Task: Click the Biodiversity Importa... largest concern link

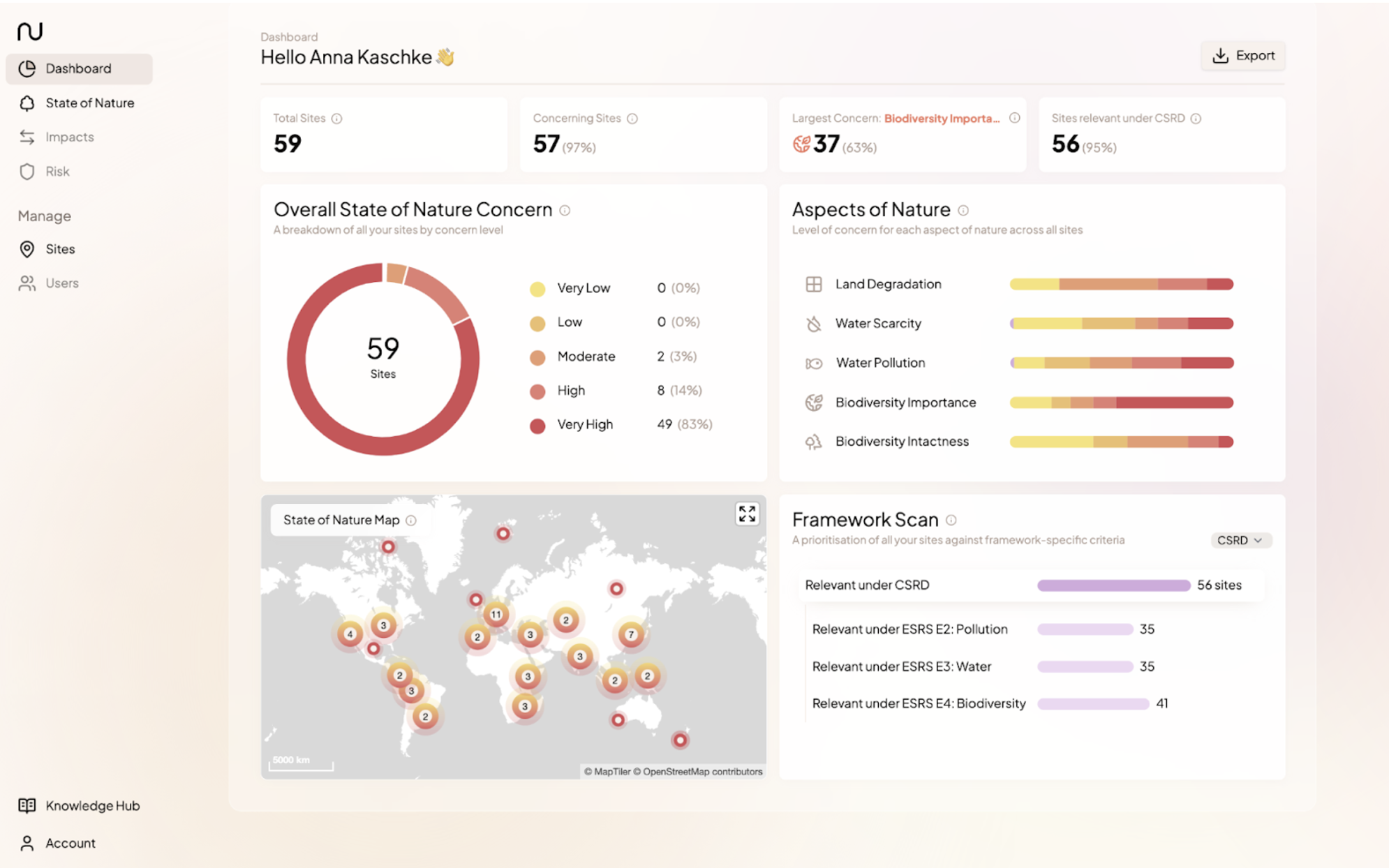Action: pyautogui.click(x=941, y=119)
